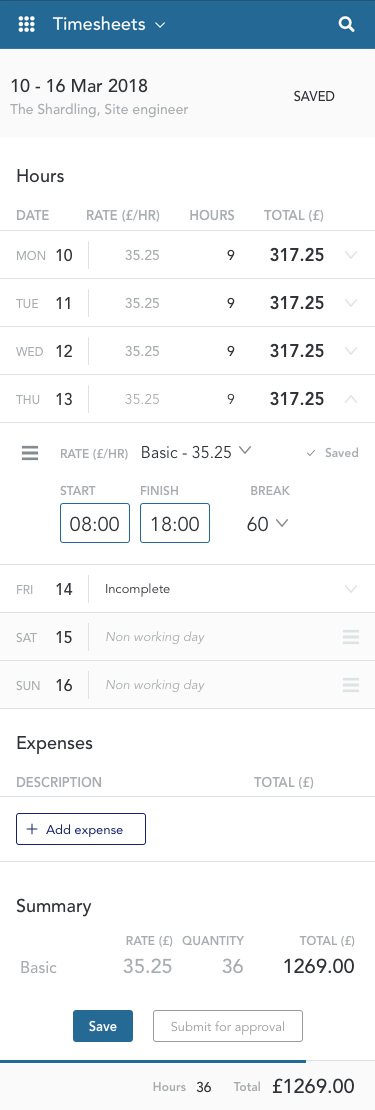This screenshot has height=1110, width=375.
Task: Click the Sunday row hamburger menu icon
Action: coord(351,685)
